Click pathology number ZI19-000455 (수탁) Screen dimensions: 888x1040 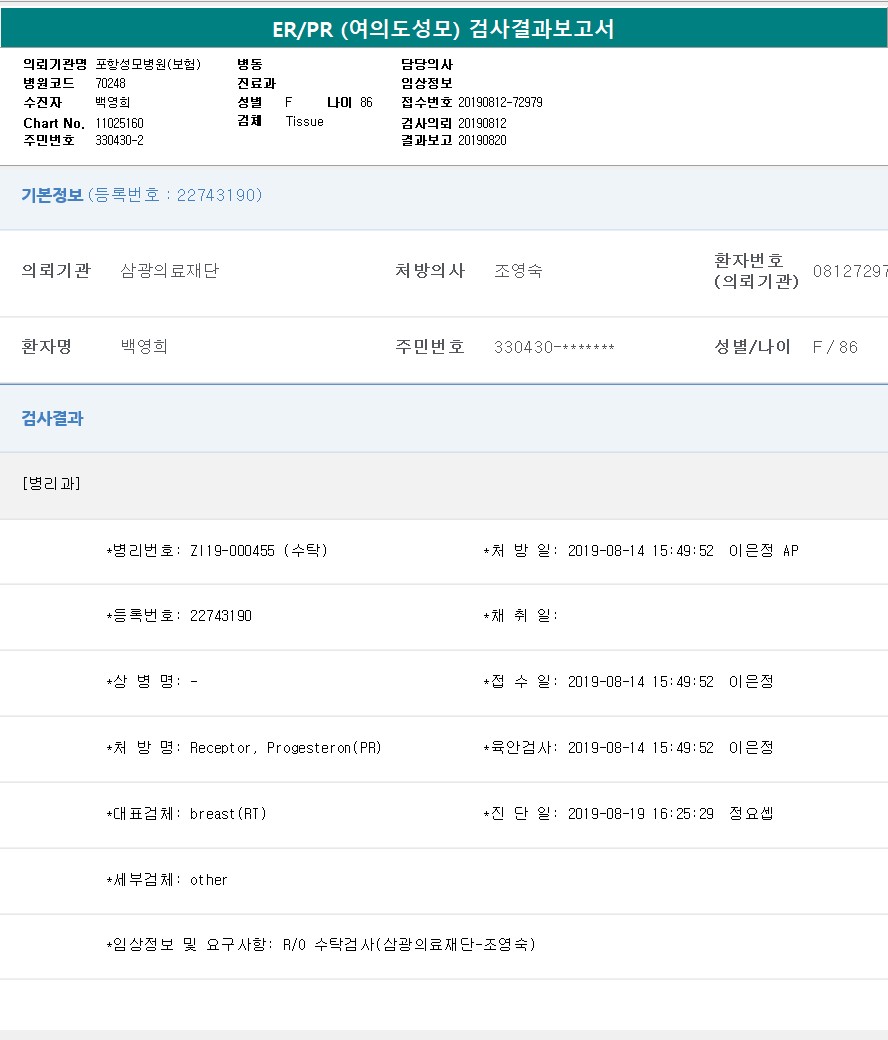(259, 551)
